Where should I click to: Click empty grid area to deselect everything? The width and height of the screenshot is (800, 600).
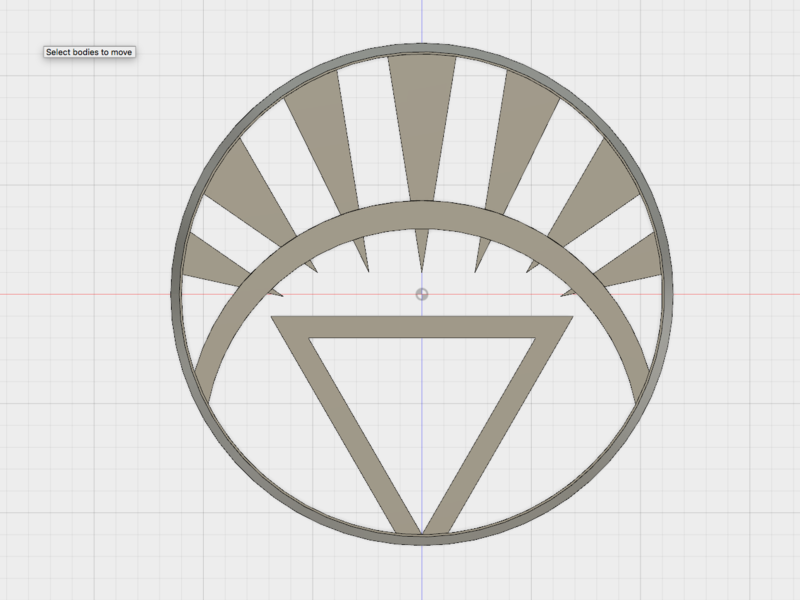point(80,450)
